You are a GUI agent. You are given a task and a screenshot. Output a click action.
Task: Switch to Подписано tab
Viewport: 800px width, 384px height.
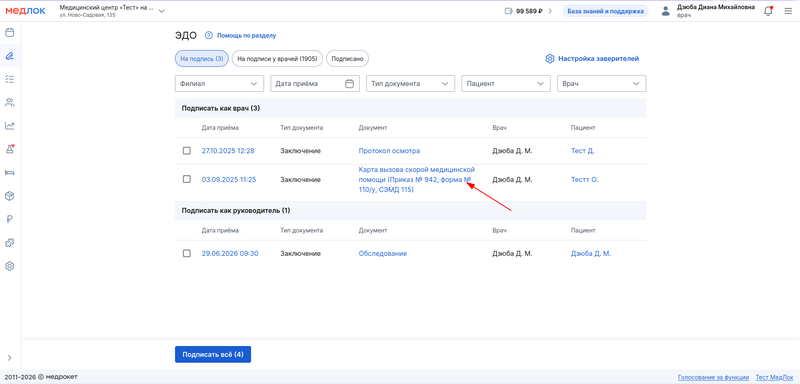(347, 59)
